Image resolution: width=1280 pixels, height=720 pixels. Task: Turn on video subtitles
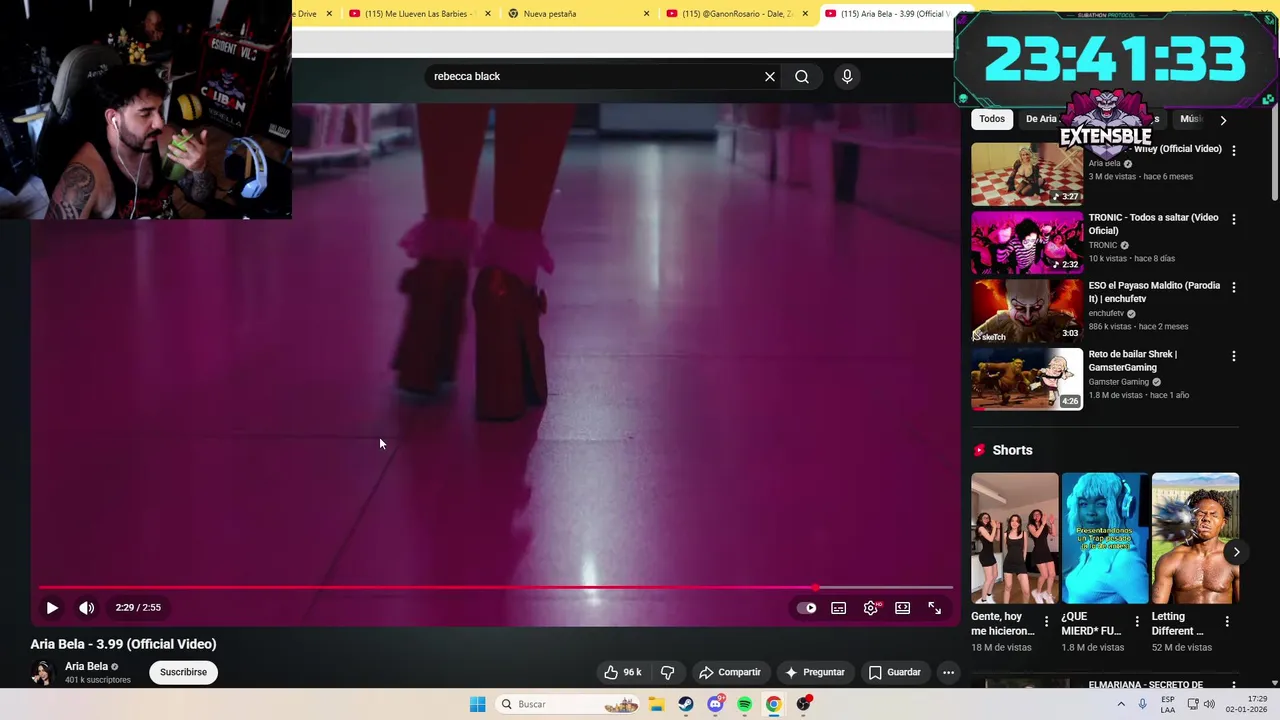(x=839, y=608)
